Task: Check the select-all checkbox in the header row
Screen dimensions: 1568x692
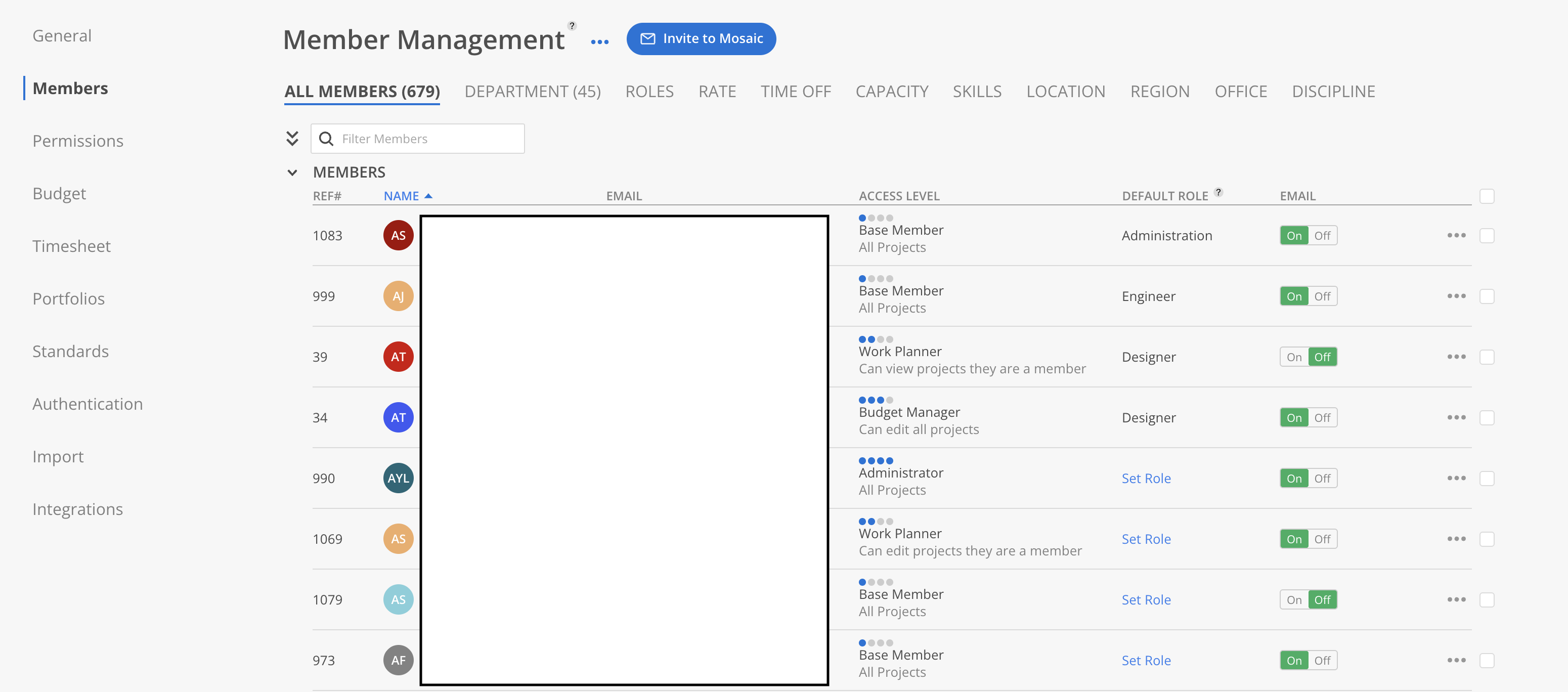Action: click(1487, 196)
